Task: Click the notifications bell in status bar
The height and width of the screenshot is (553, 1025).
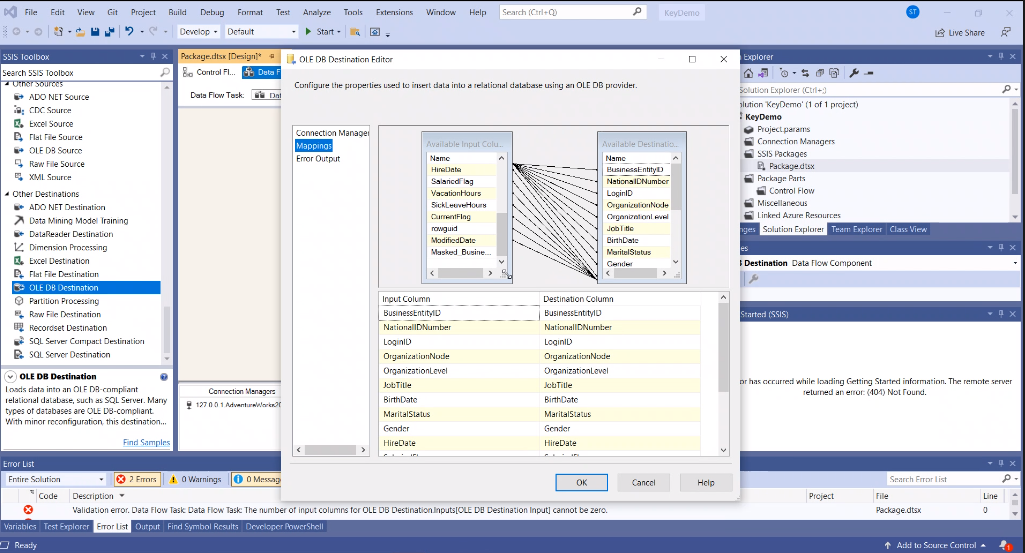Action: [x=1005, y=545]
